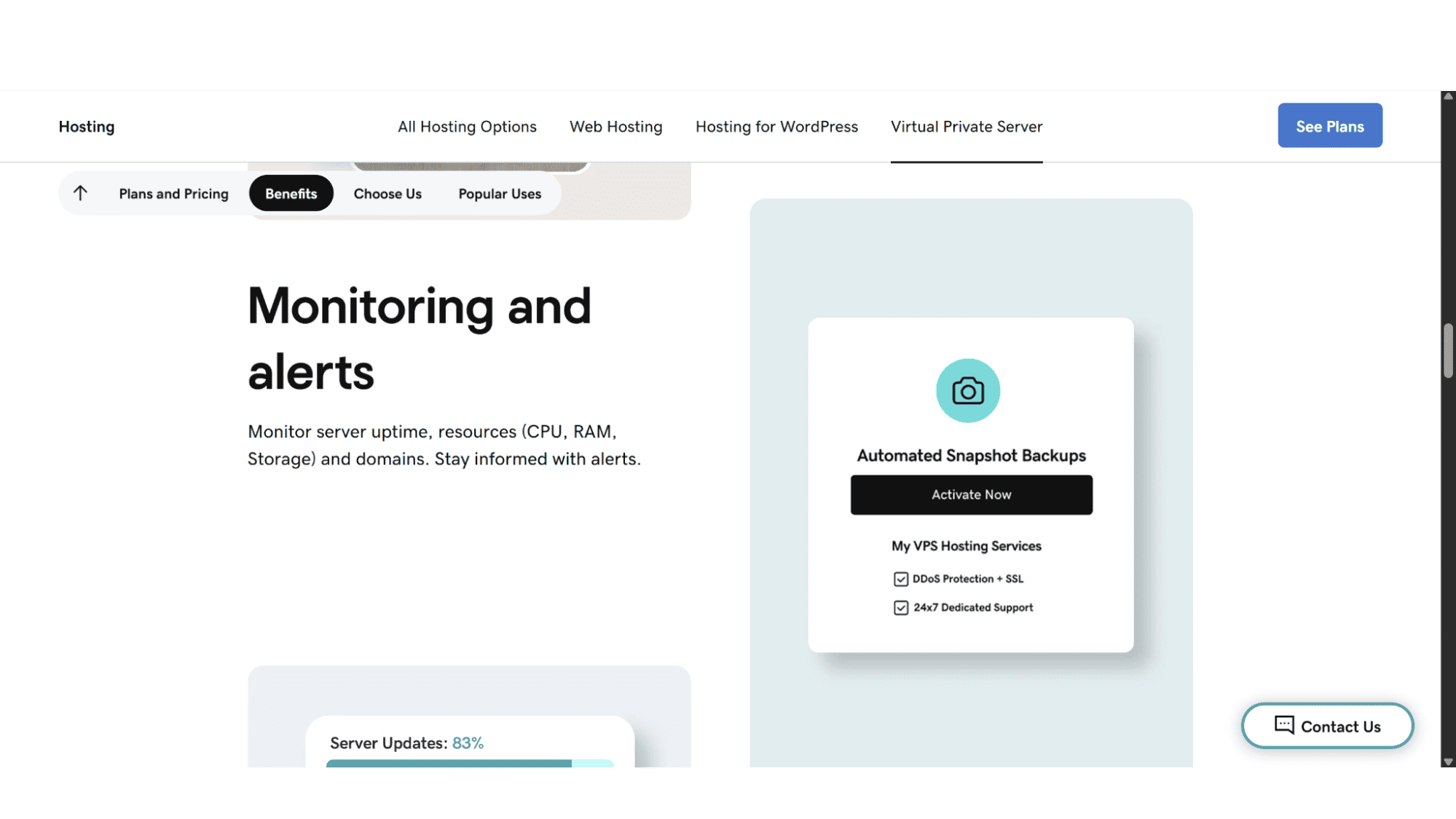The height and width of the screenshot is (819, 1456).
Task: Click the Server Updates progress bar
Action: (470, 763)
